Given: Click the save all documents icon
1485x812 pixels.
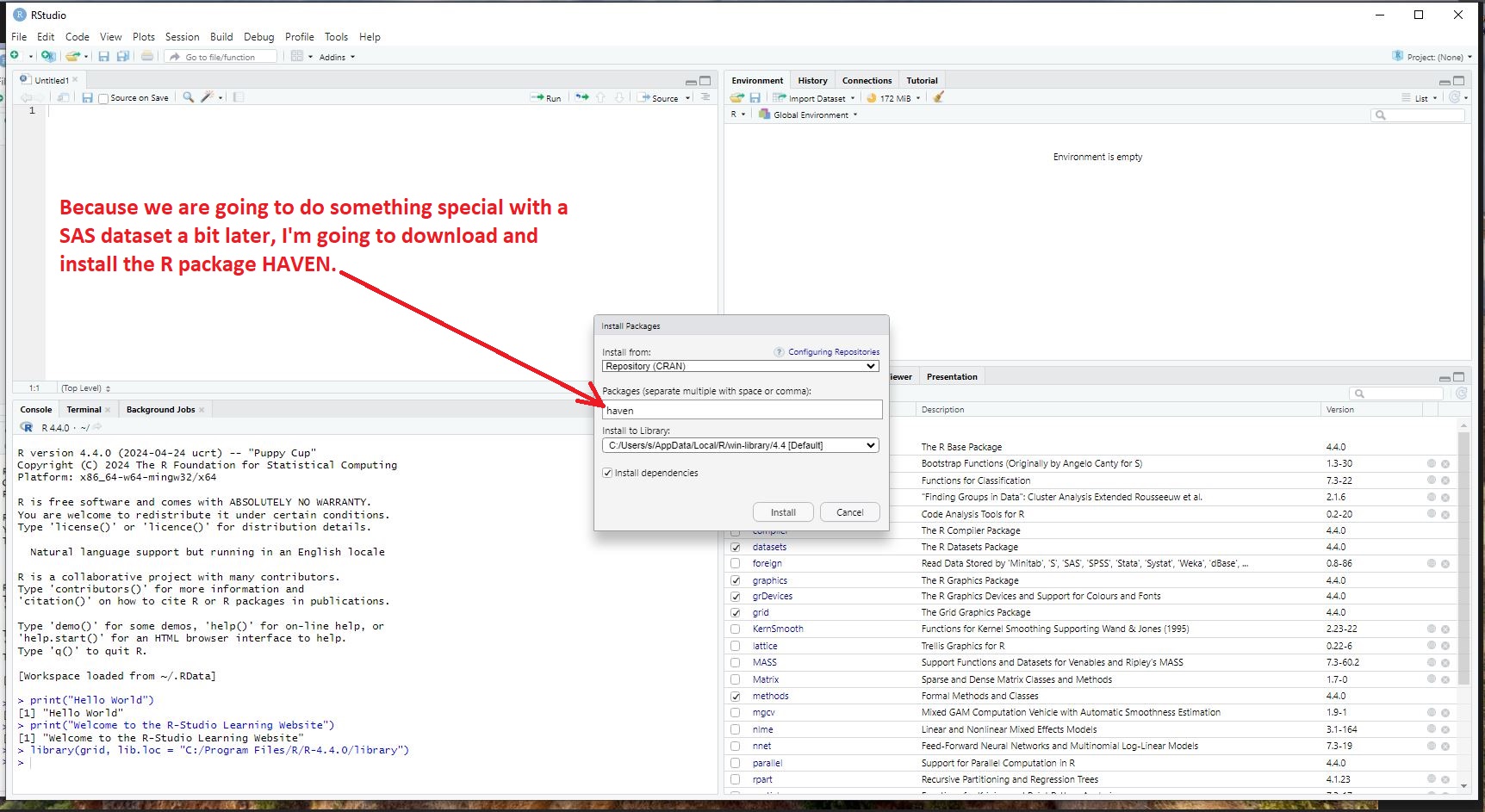Looking at the screenshot, I should point(123,57).
